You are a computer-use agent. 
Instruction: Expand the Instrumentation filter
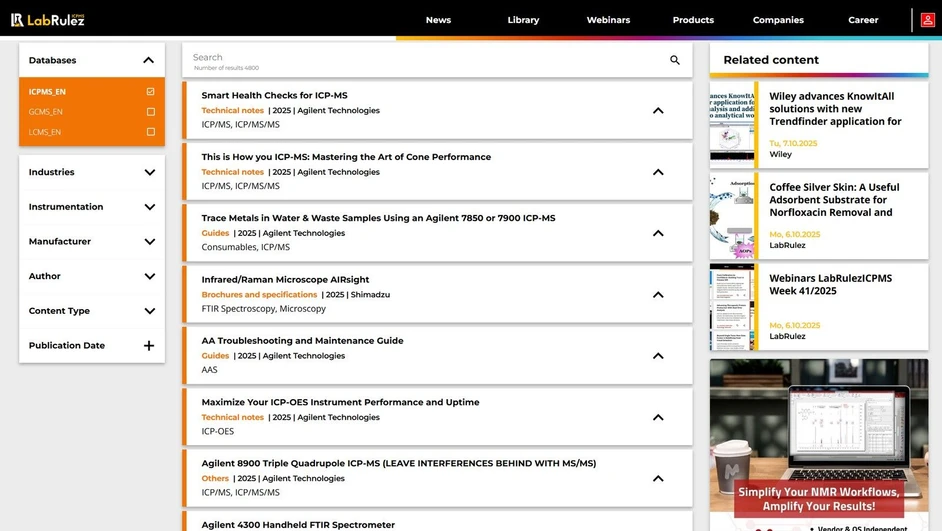[x=150, y=207]
